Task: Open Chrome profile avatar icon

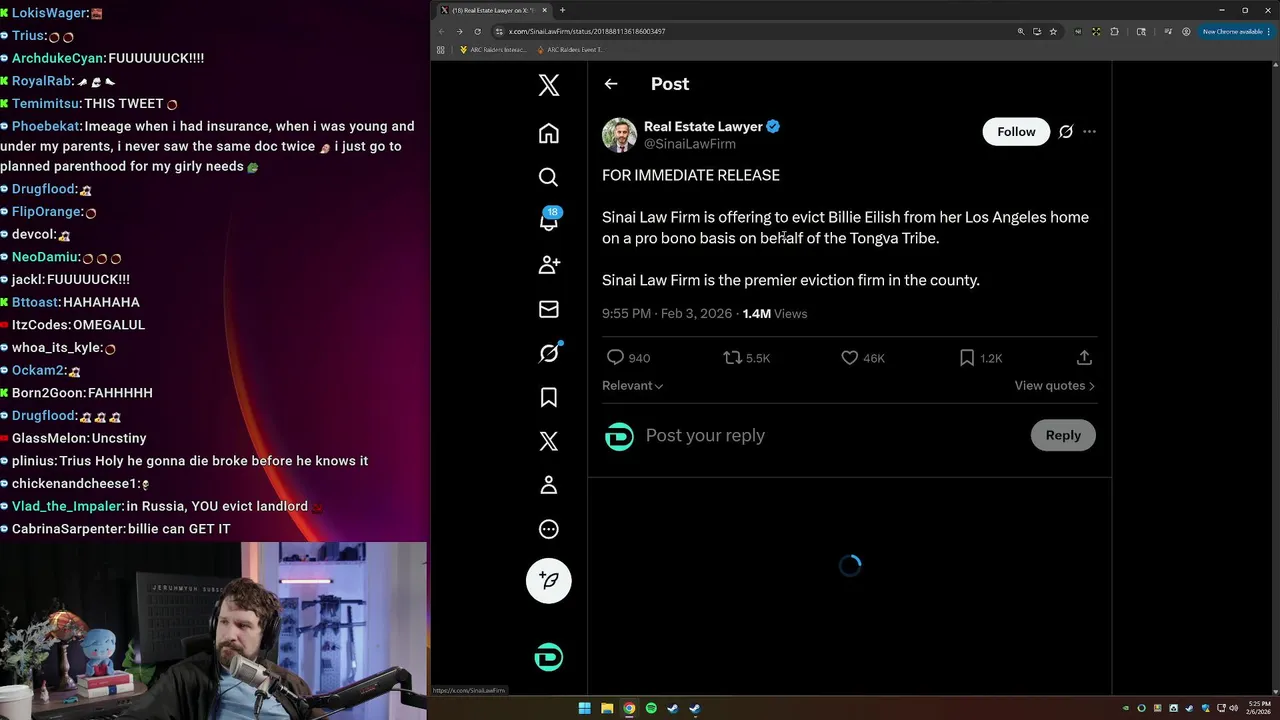Action: pyautogui.click(x=1186, y=31)
